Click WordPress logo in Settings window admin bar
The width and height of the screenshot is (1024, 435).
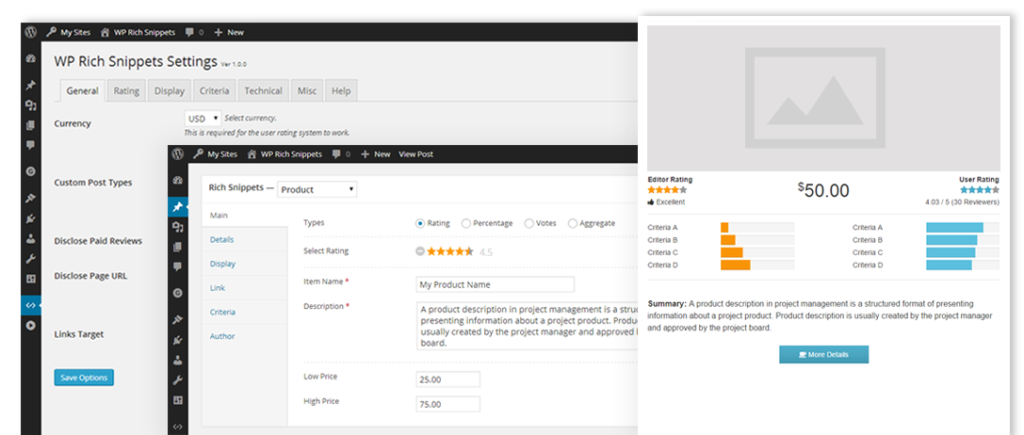click(x=31, y=32)
